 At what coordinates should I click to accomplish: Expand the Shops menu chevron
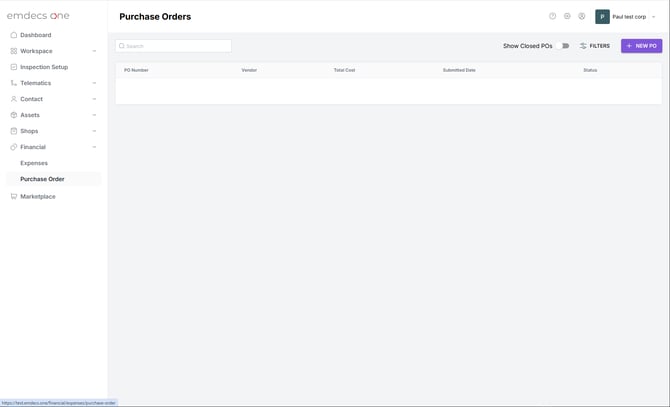tap(94, 131)
